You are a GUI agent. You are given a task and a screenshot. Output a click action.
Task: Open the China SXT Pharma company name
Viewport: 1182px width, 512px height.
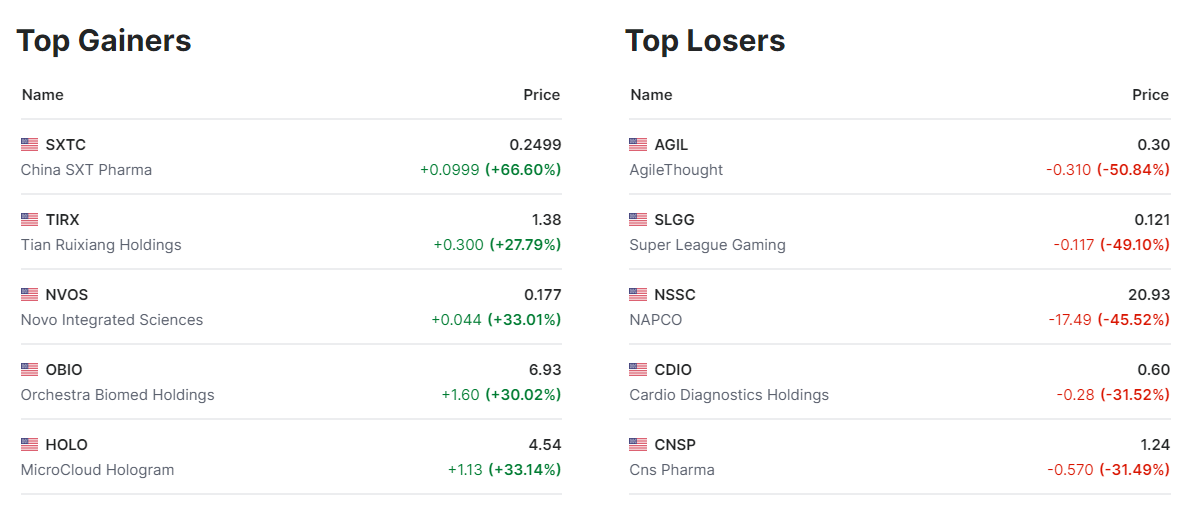(x=86, y=170)
